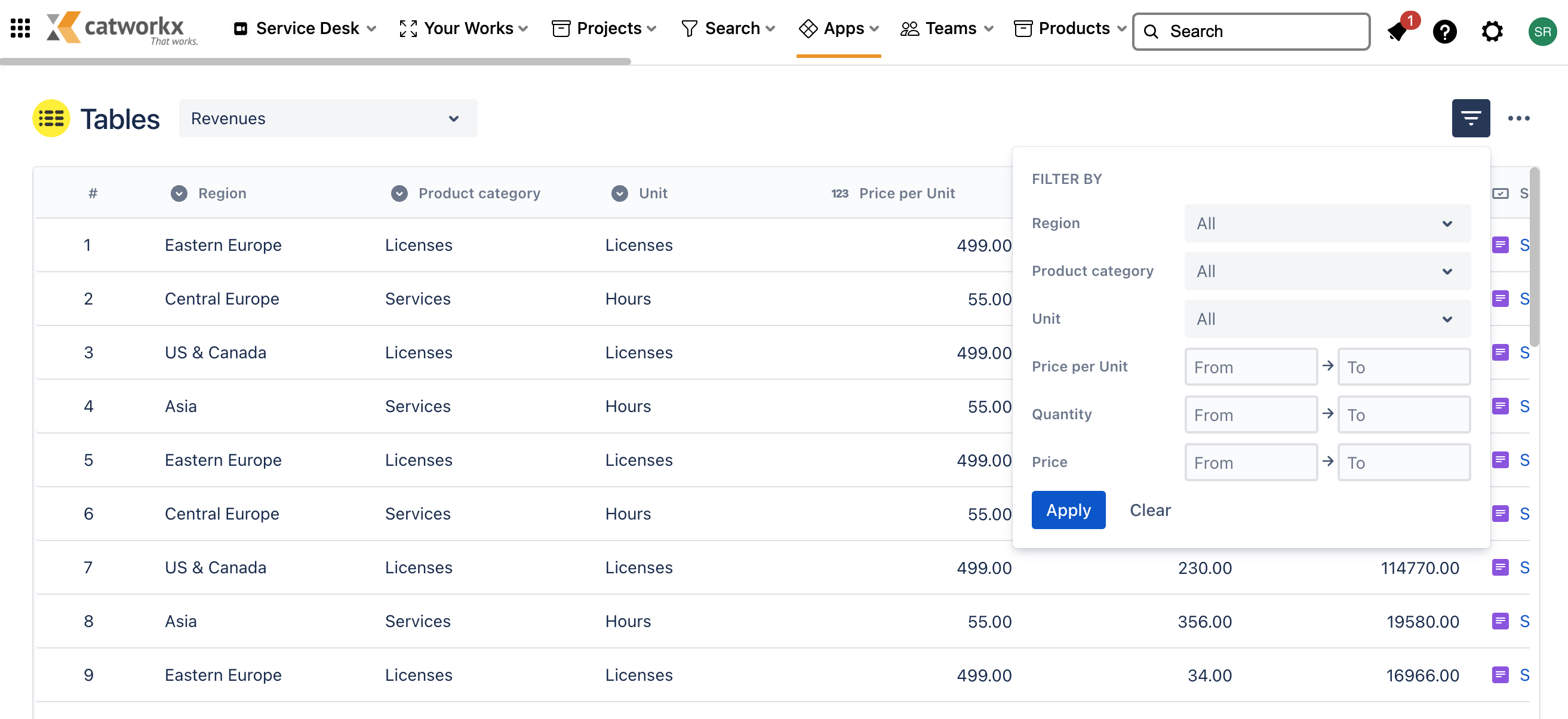The width and height of the screenshot is (1568, 719).
Task: Open the three-dot options menu
Action: click(1518, 118)
